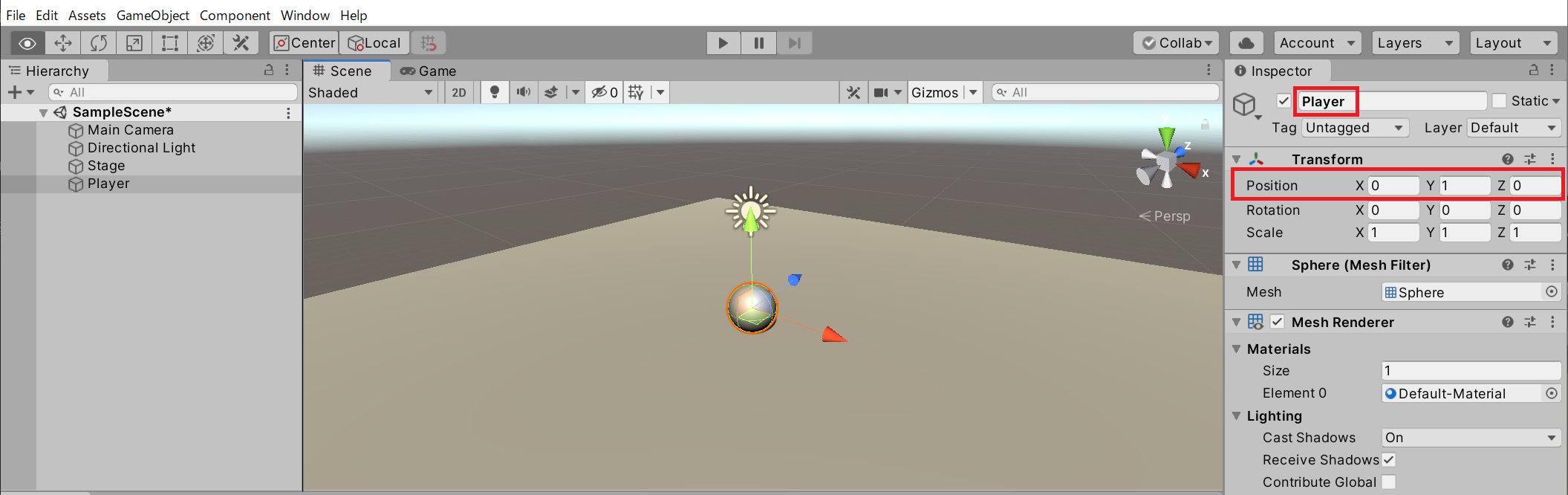Screen dimensions: 1568x495
Task: Open the Shaded draw mode dropdown
Action: coord(371,92)
